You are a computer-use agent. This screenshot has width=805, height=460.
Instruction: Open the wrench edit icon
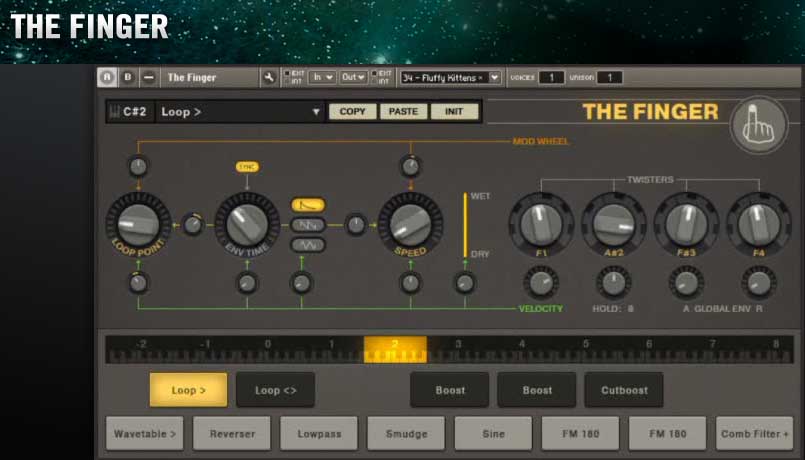pyautogui.click(x=269, y=78)
